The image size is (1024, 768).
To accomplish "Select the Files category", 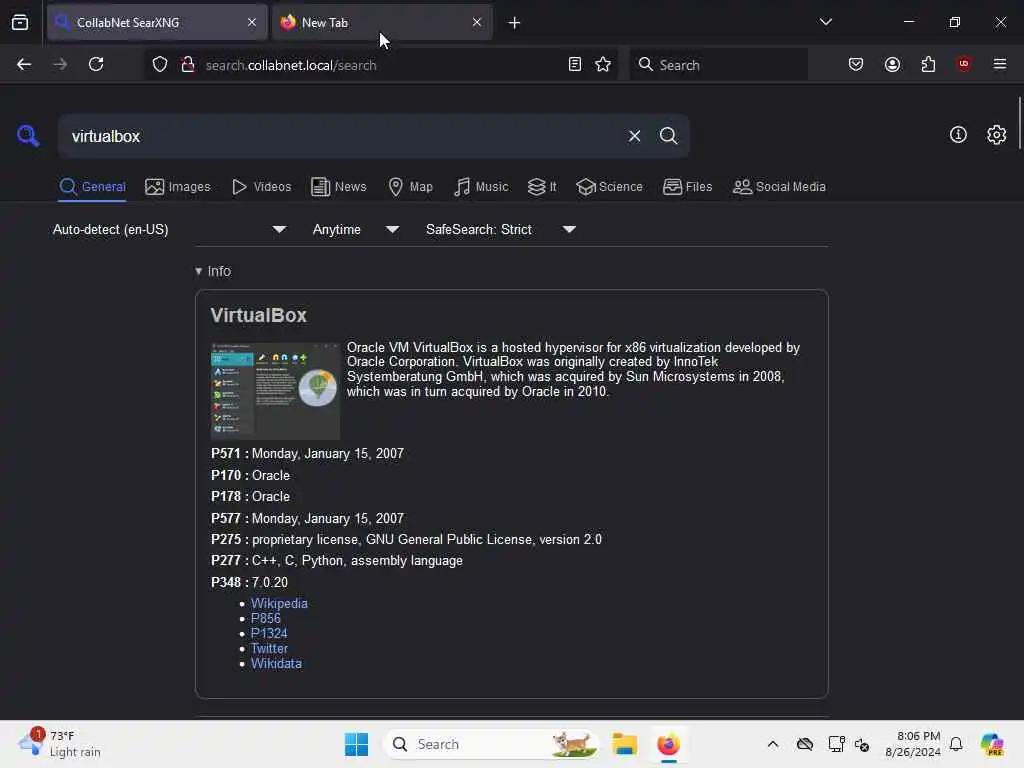I will [x=687, y=187].
